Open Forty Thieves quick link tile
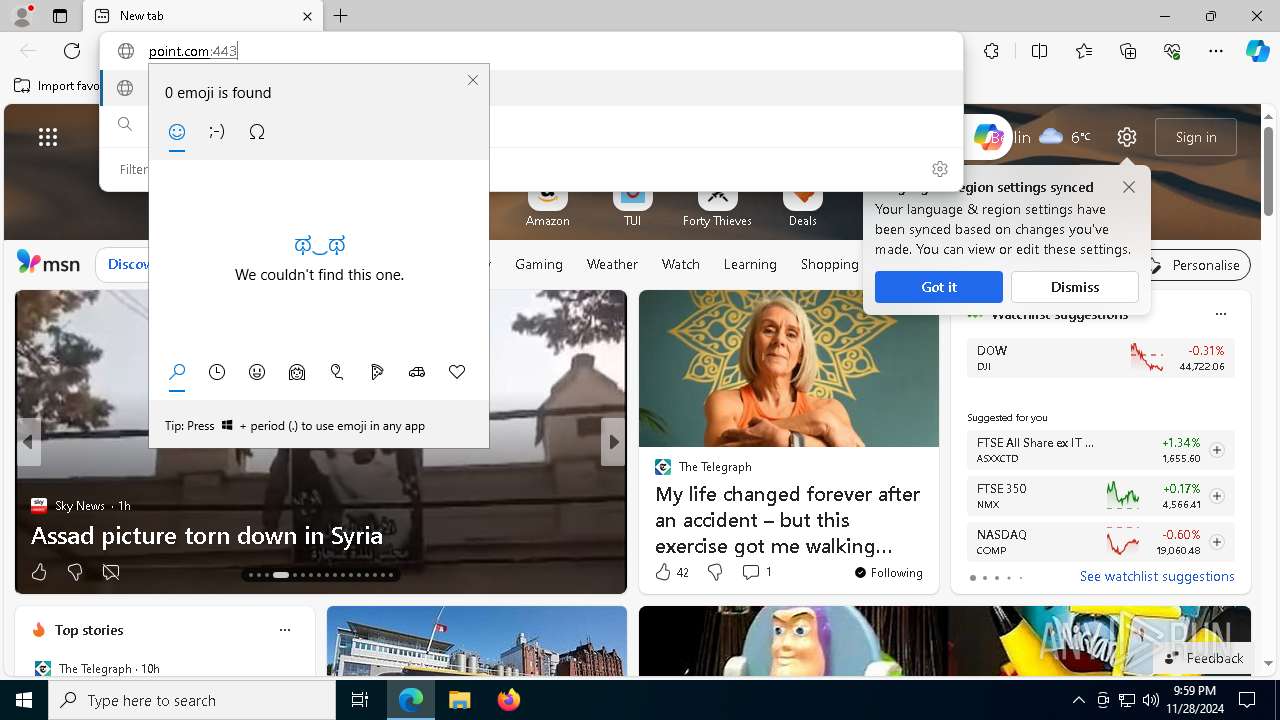The image size is (1280, 720). [717, 208]
